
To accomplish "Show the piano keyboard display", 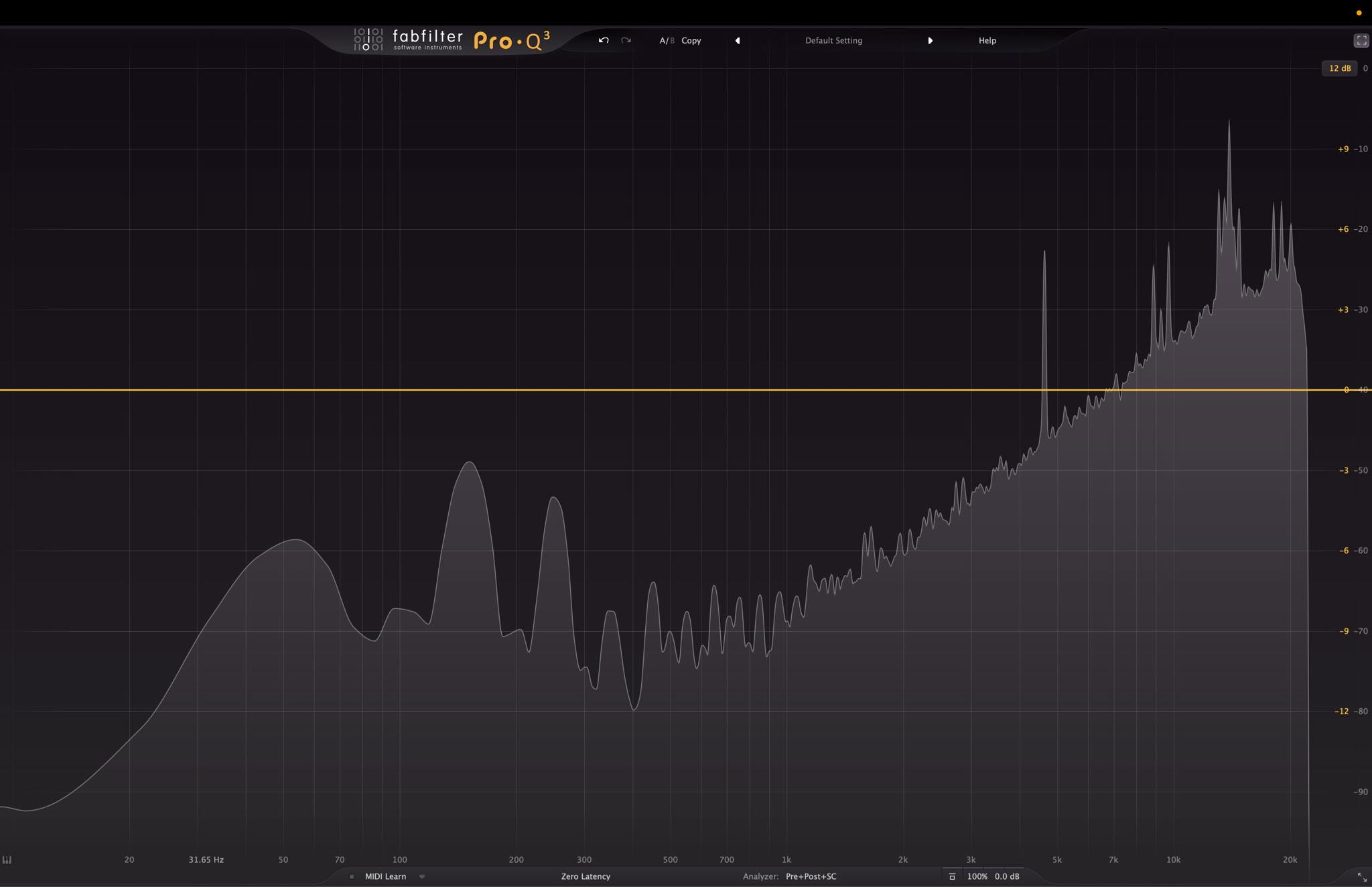I will pos(7,860).
